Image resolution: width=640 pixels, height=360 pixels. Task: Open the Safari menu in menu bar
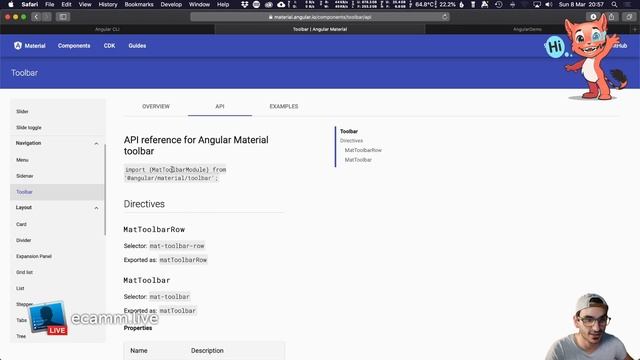(29, 4)
